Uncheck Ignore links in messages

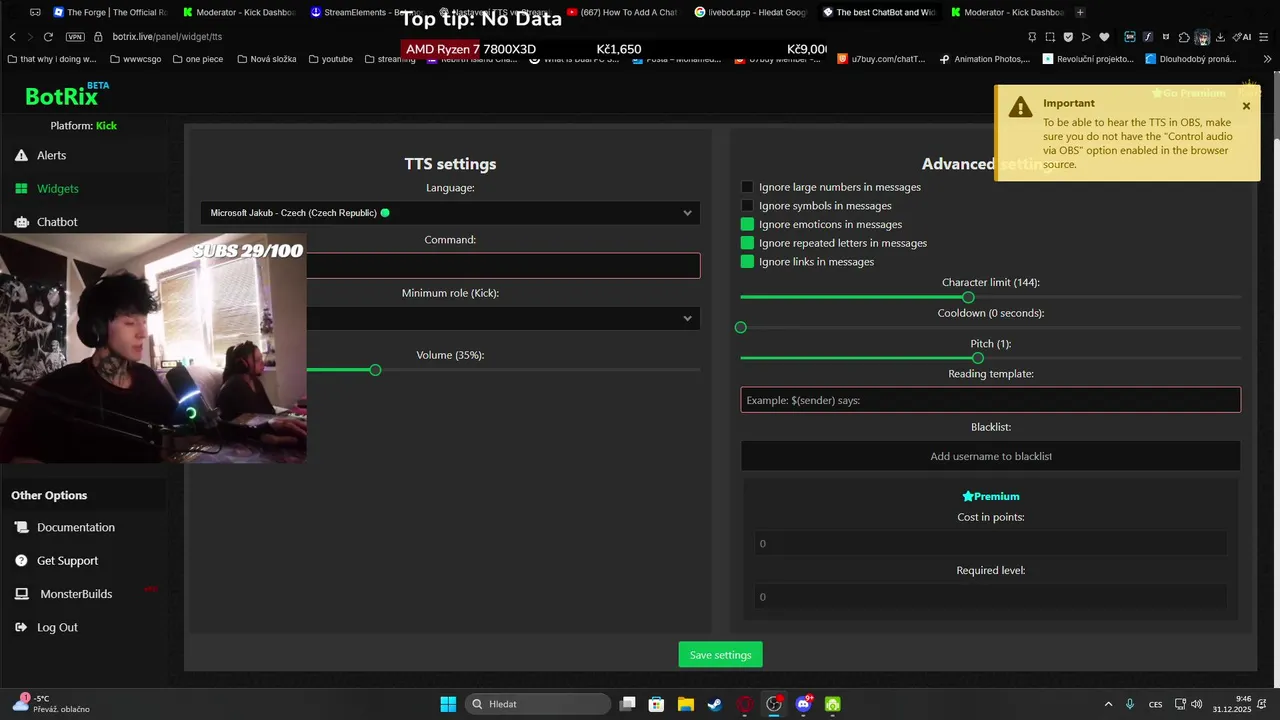point(747,262)
